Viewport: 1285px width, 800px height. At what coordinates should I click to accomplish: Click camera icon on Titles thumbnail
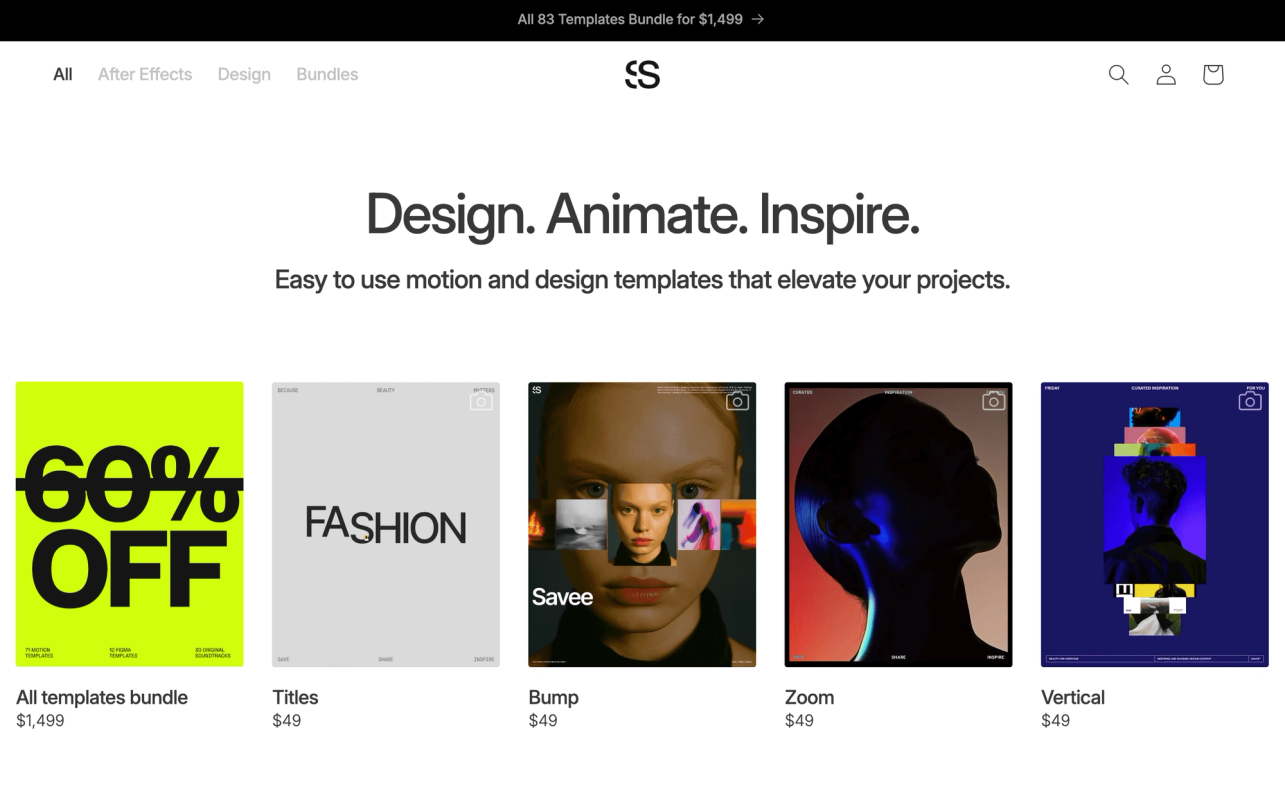click(481, 401)
